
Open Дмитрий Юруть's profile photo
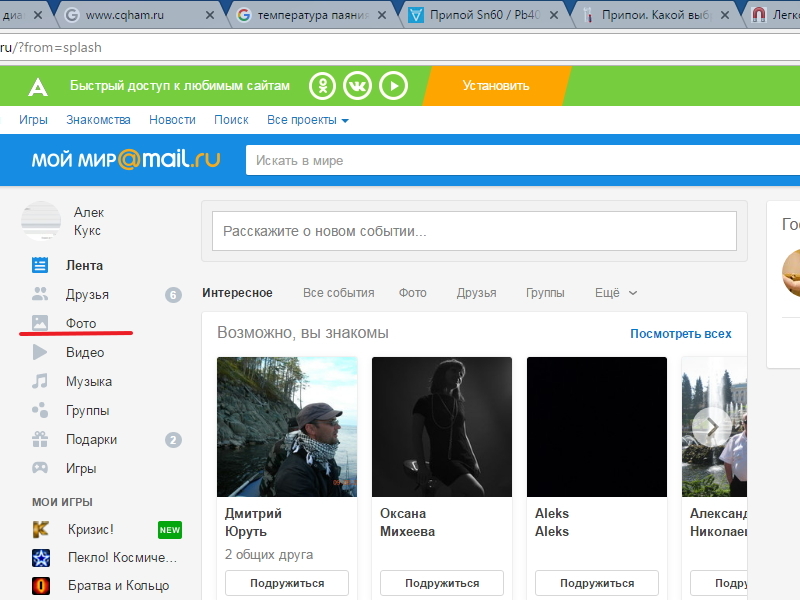(x=287, y=427)
